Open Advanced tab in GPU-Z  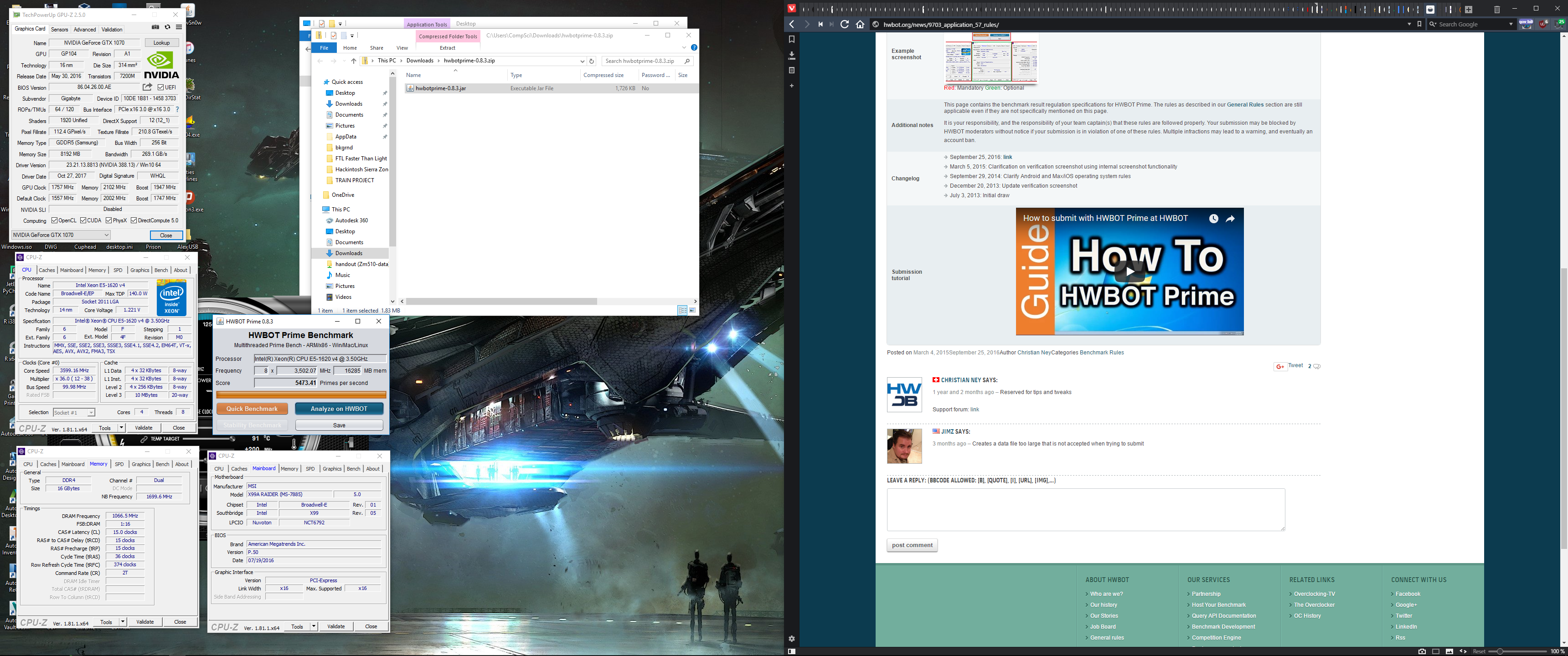[x=85, y=29]
